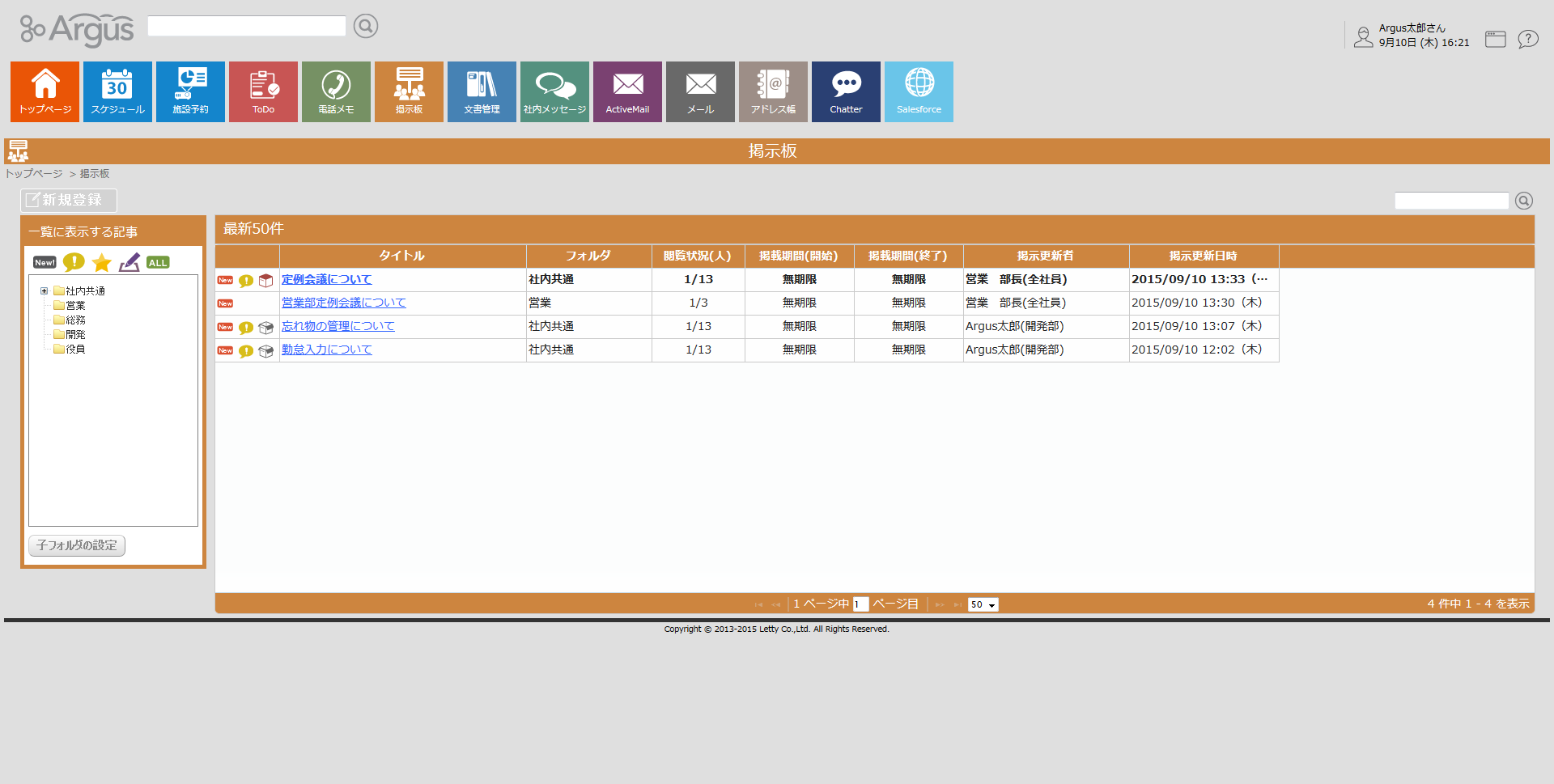Click the header search magnifier icon

pos(366,26)
